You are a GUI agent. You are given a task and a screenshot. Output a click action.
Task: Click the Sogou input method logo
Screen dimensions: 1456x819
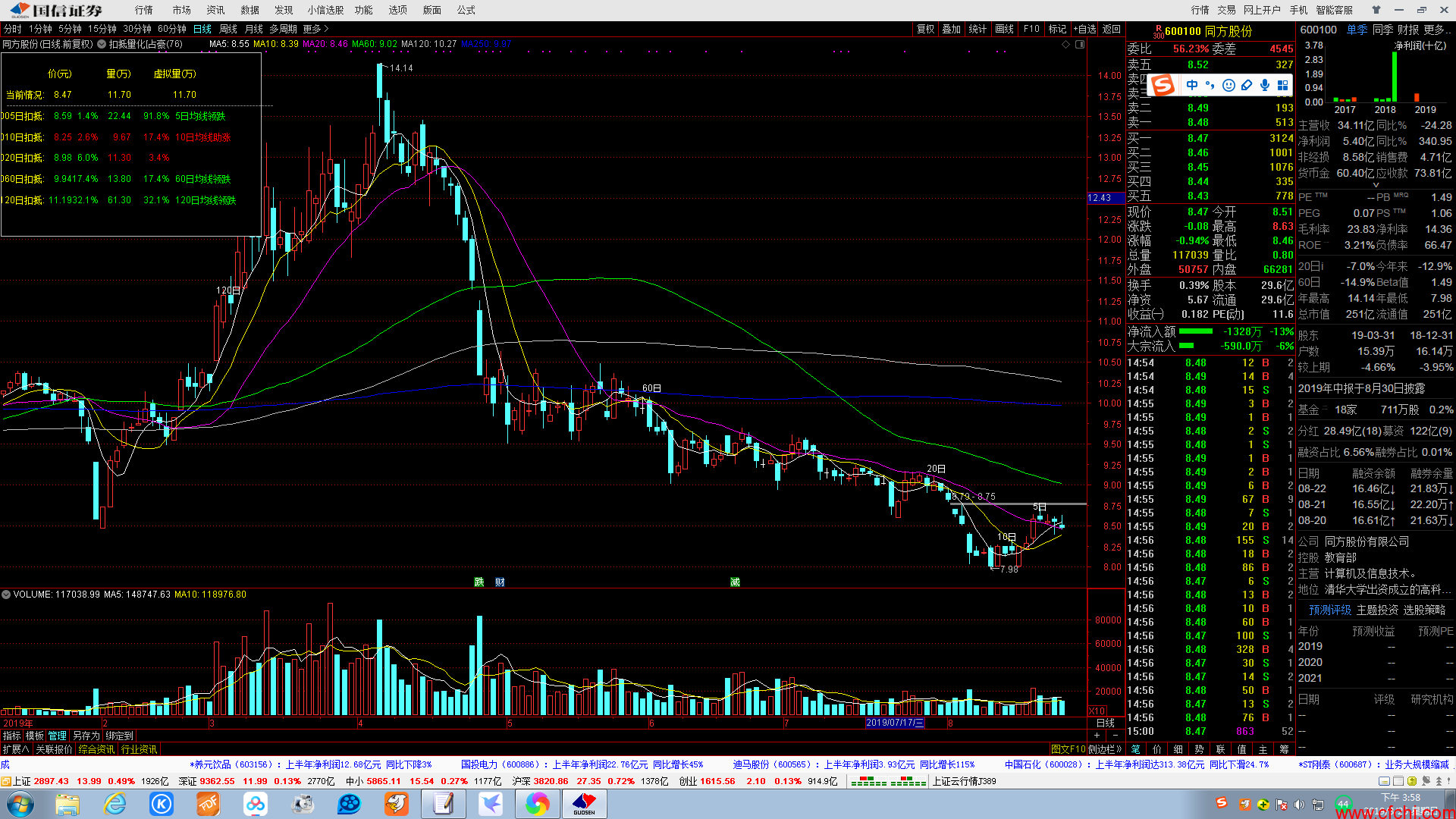coord(1163,85)
